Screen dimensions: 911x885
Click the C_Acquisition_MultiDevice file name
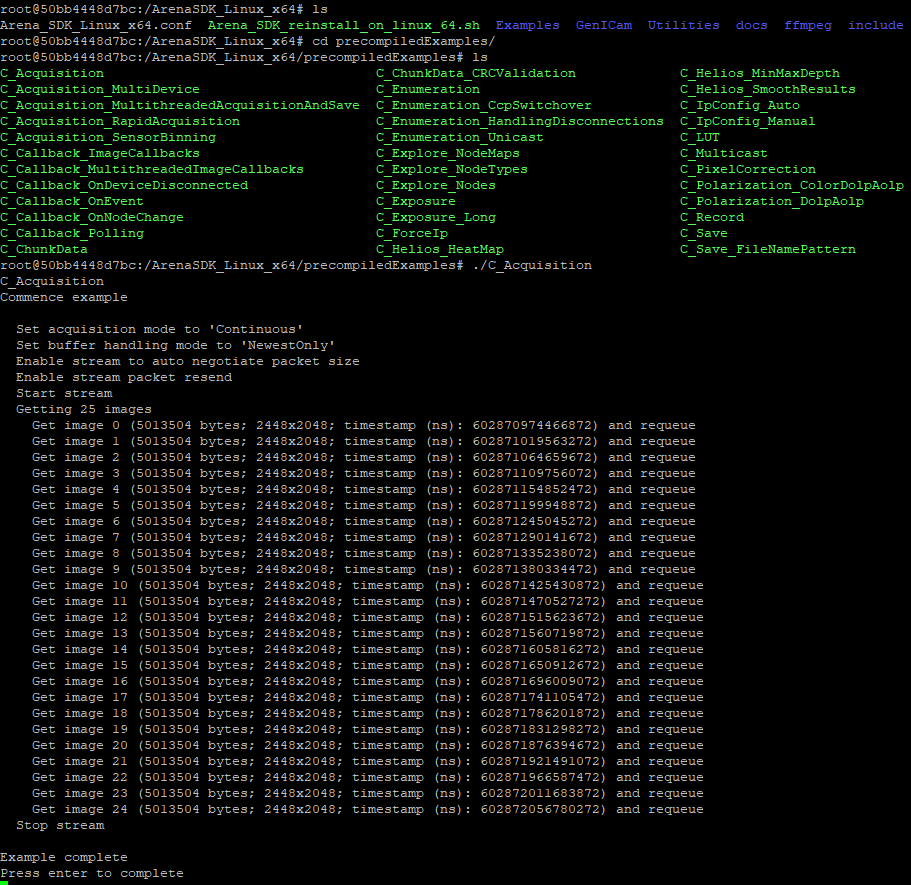[x=100, y=89]
